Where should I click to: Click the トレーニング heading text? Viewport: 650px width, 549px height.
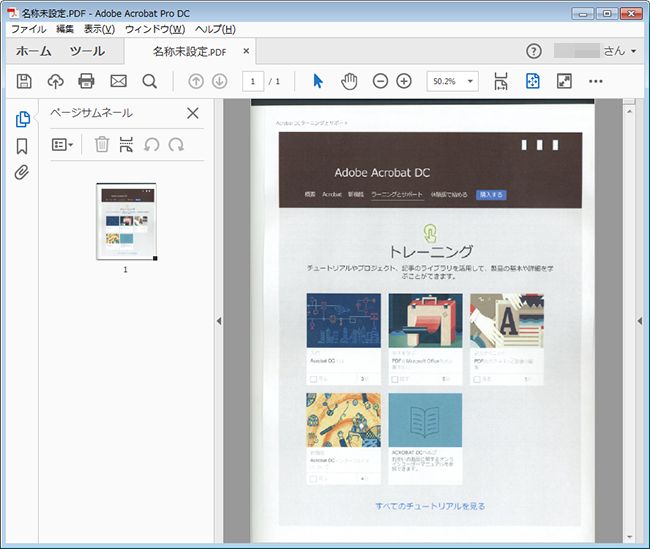(431, 251)
